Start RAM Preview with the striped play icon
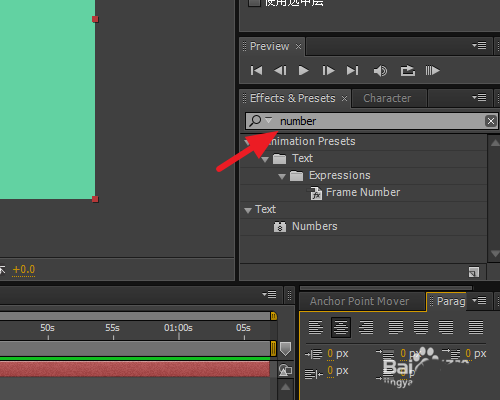This screenshot has width=500, height=400. coord(432,71)
